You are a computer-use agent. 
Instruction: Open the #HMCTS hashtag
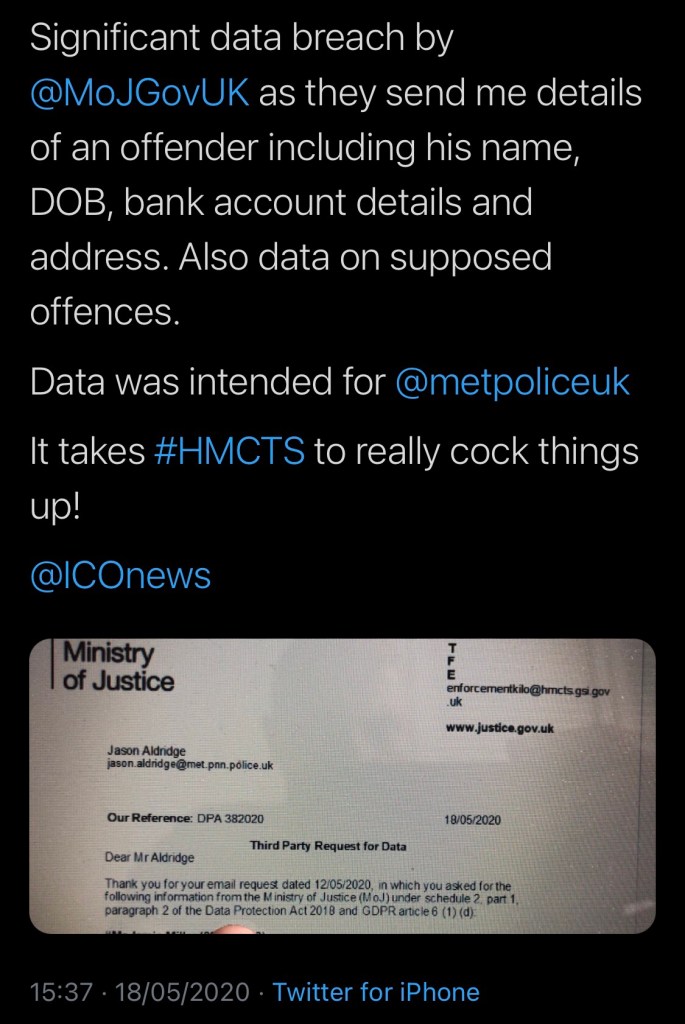tap(230, 451)
